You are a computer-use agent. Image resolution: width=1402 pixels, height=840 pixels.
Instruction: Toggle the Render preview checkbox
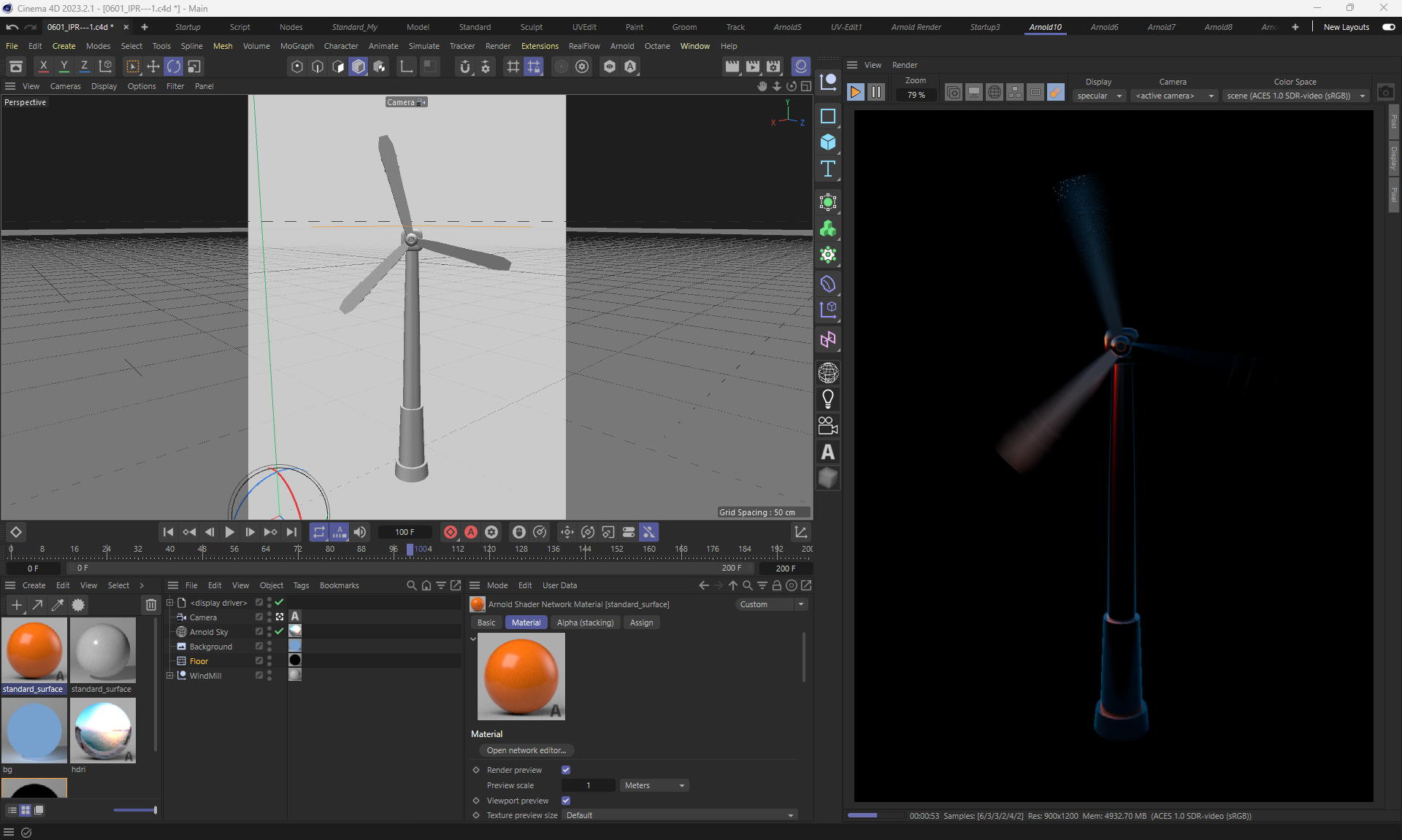566,770
